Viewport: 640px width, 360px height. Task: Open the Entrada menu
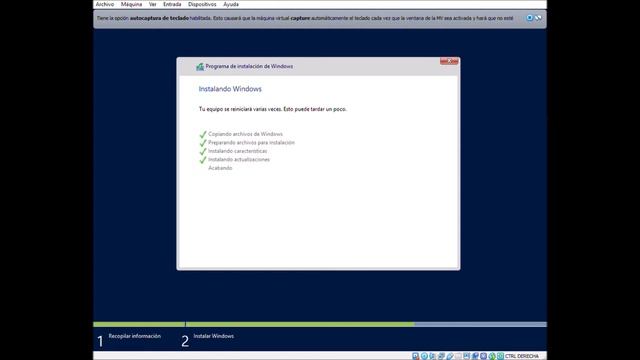(172, 4)
